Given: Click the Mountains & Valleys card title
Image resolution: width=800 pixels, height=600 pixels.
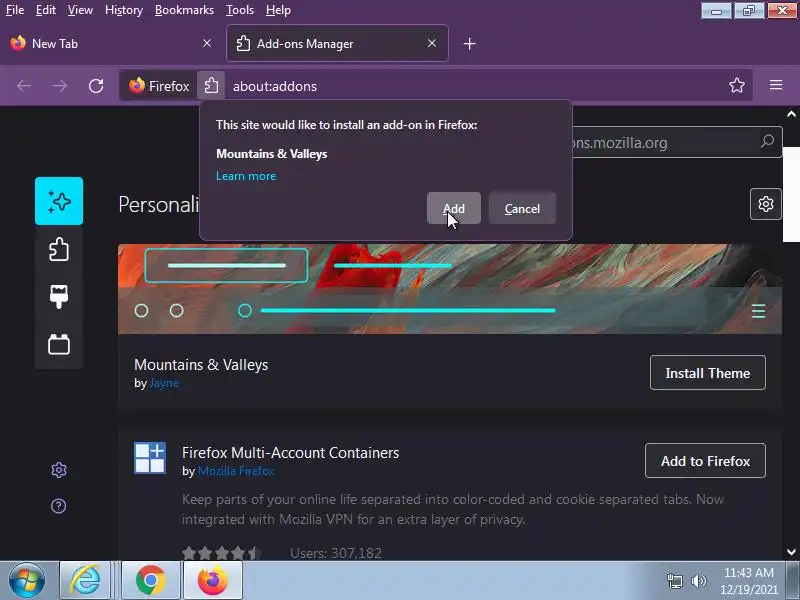Looking at the screenshot, I should (x=201, y=365).
